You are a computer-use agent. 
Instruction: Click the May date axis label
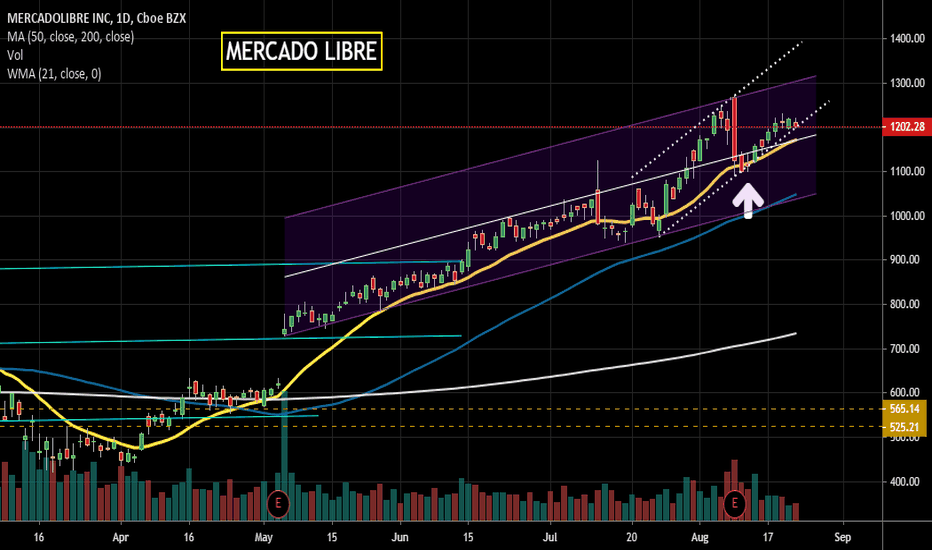coord(263,538)
